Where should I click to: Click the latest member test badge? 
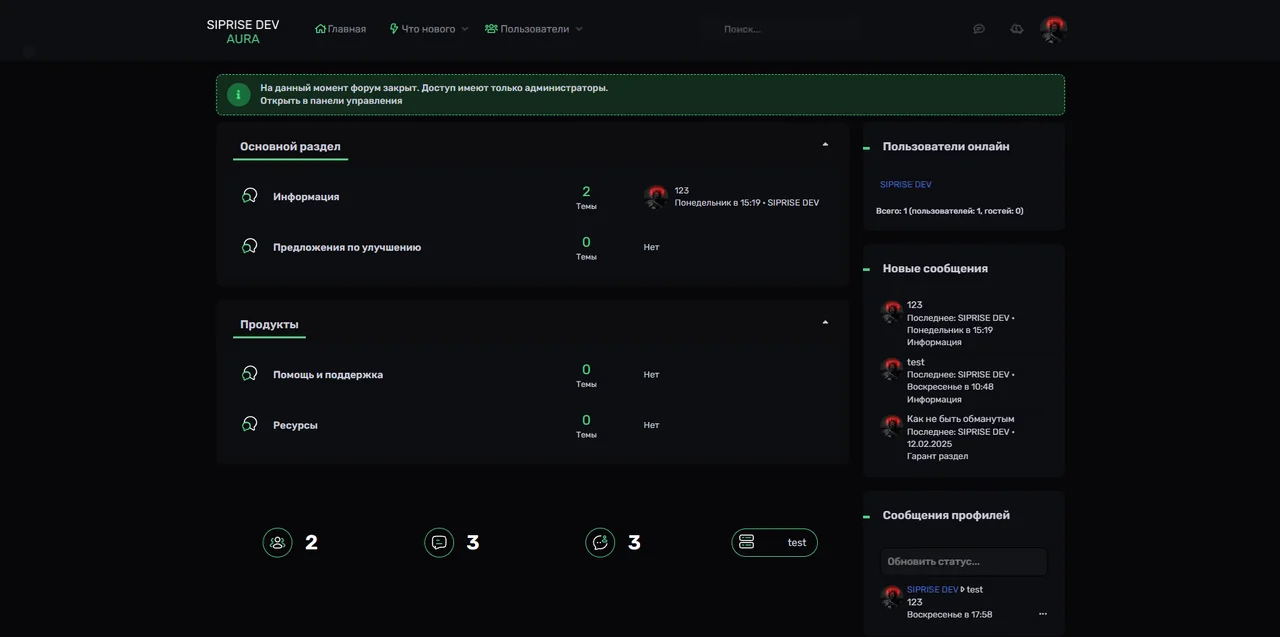click(x=775, y=542)
